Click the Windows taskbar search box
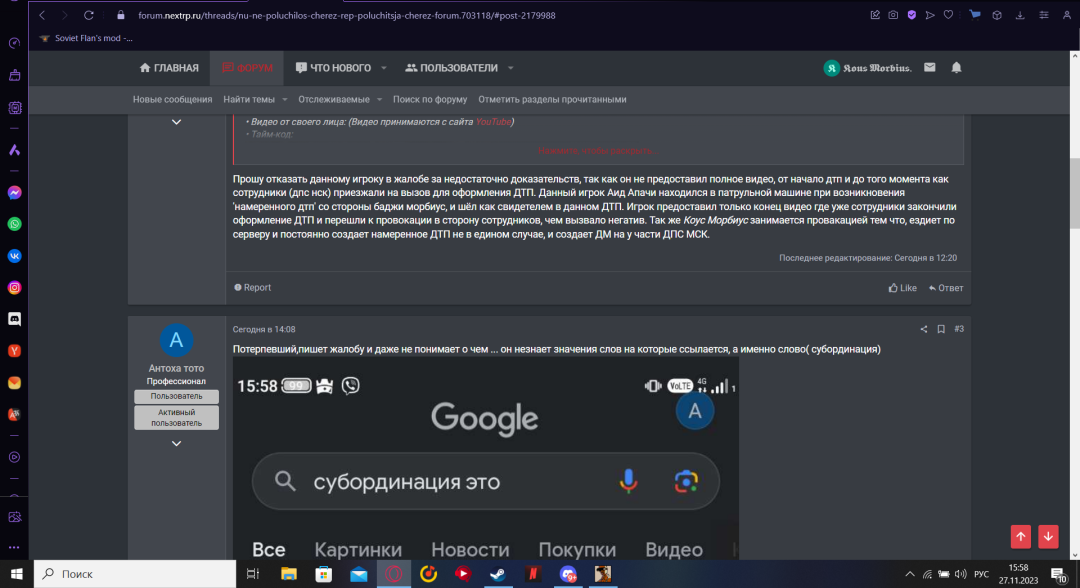 (135, 574)
